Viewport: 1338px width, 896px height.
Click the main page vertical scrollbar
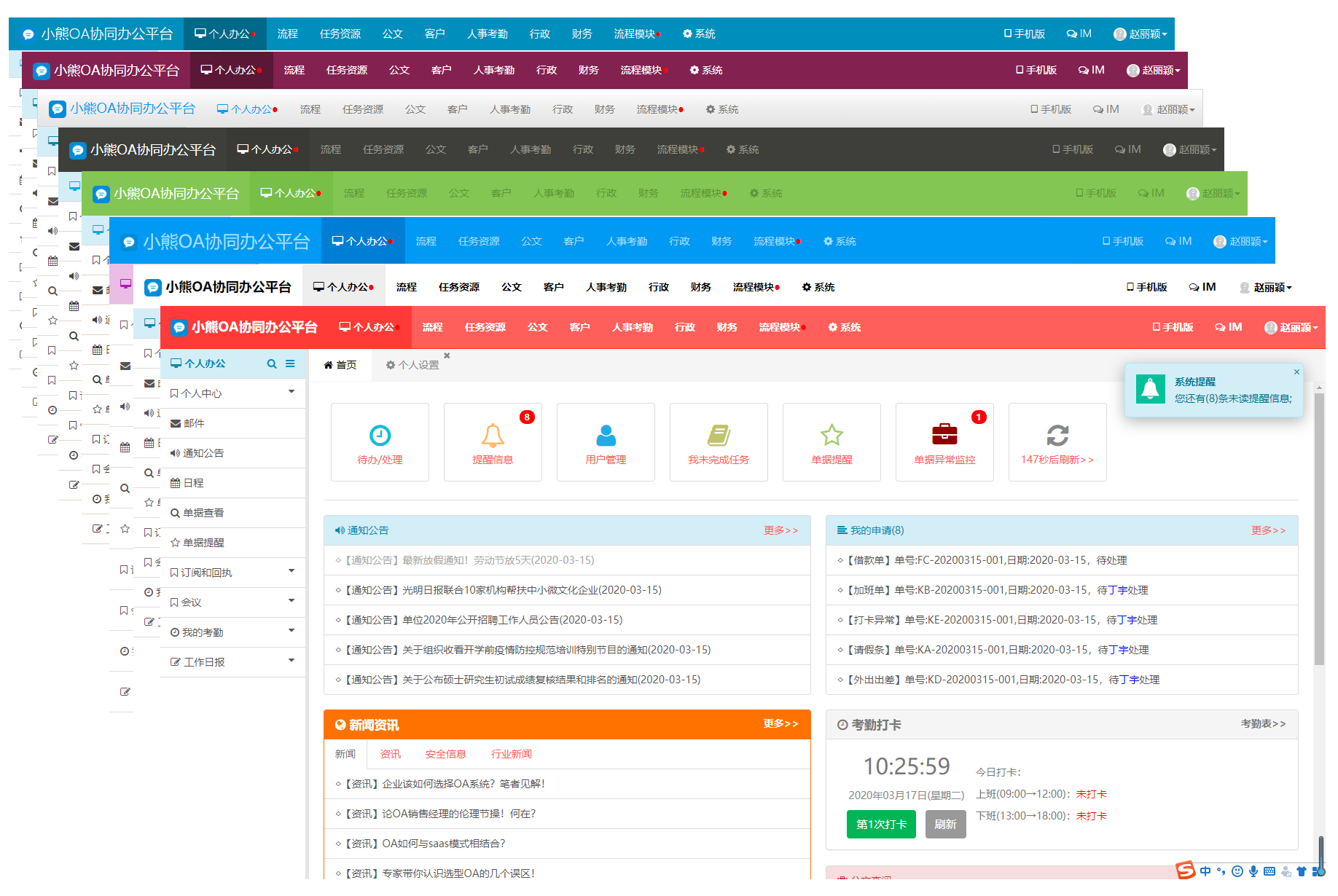point(1319,529)
